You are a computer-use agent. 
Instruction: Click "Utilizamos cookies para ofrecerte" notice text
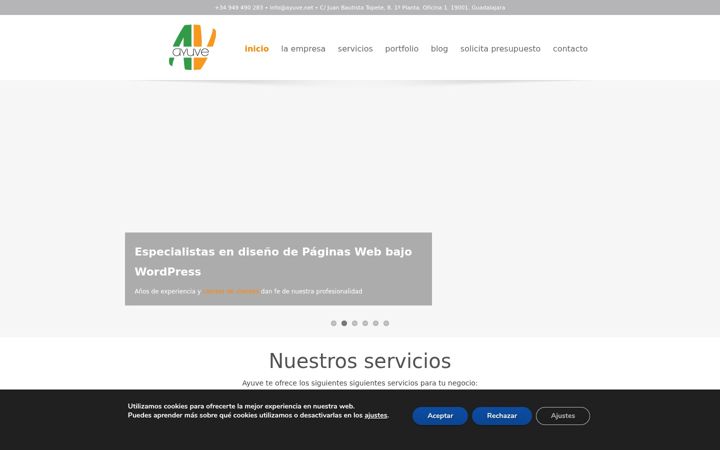tap(241, 406)
